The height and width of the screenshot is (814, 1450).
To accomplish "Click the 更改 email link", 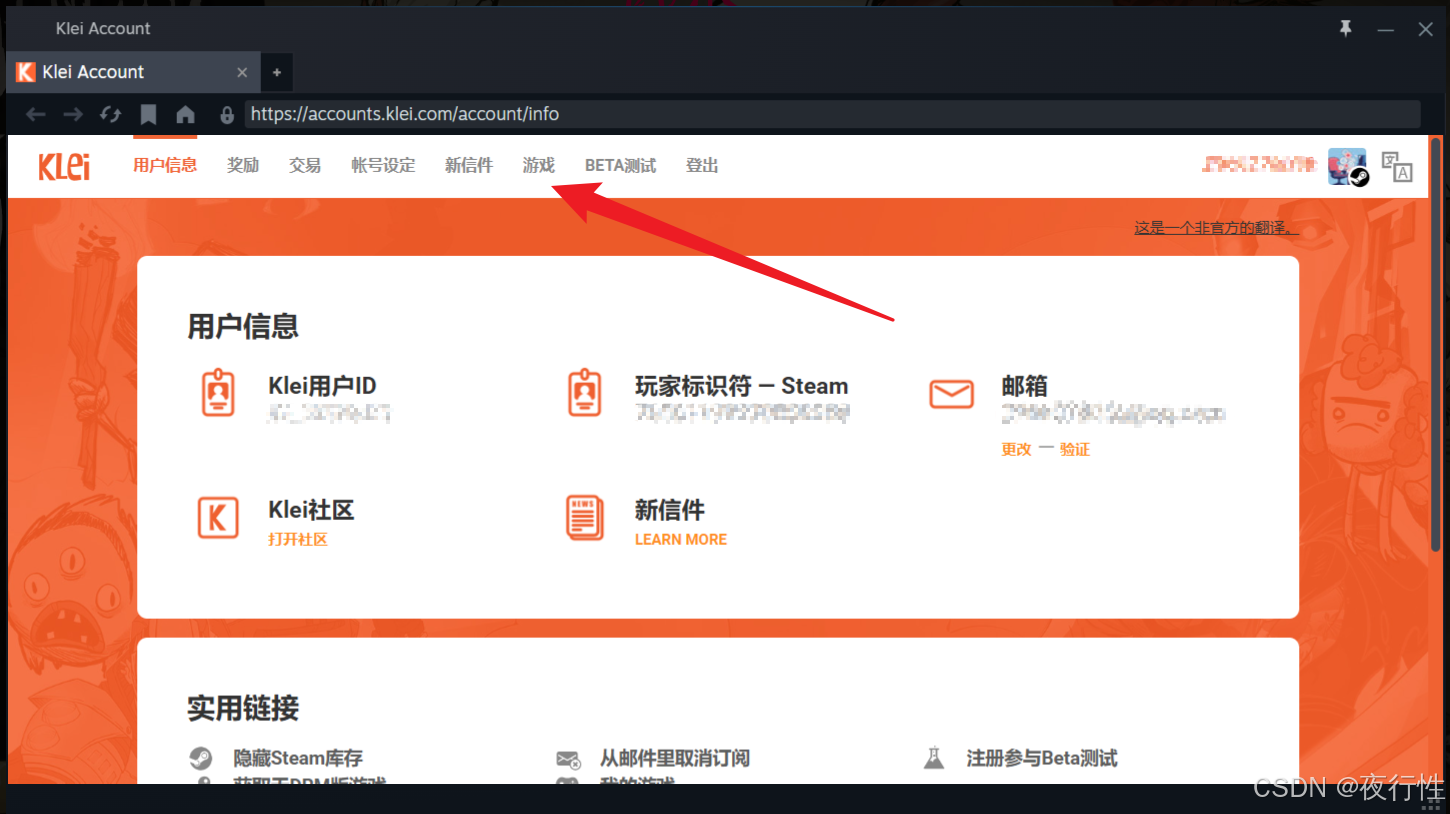I will point(1016,450).
